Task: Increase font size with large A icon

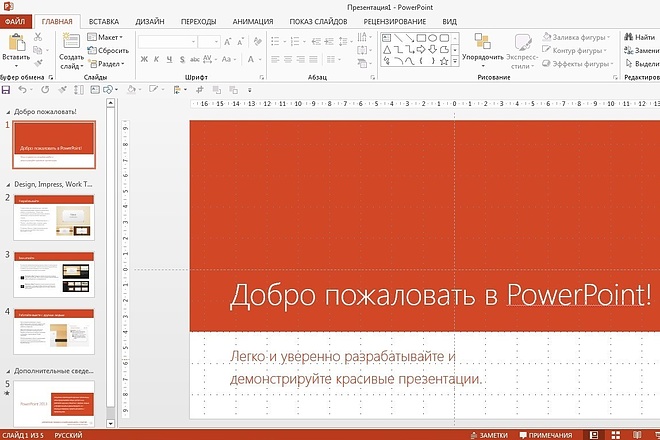Action: coord(228,42)
